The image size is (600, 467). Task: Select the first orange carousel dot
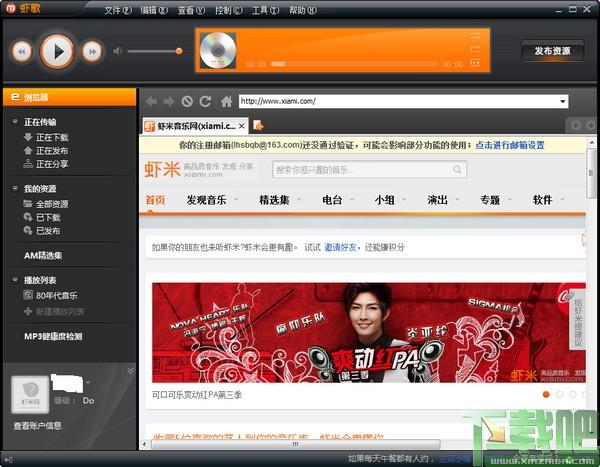(x=546, y=394)
